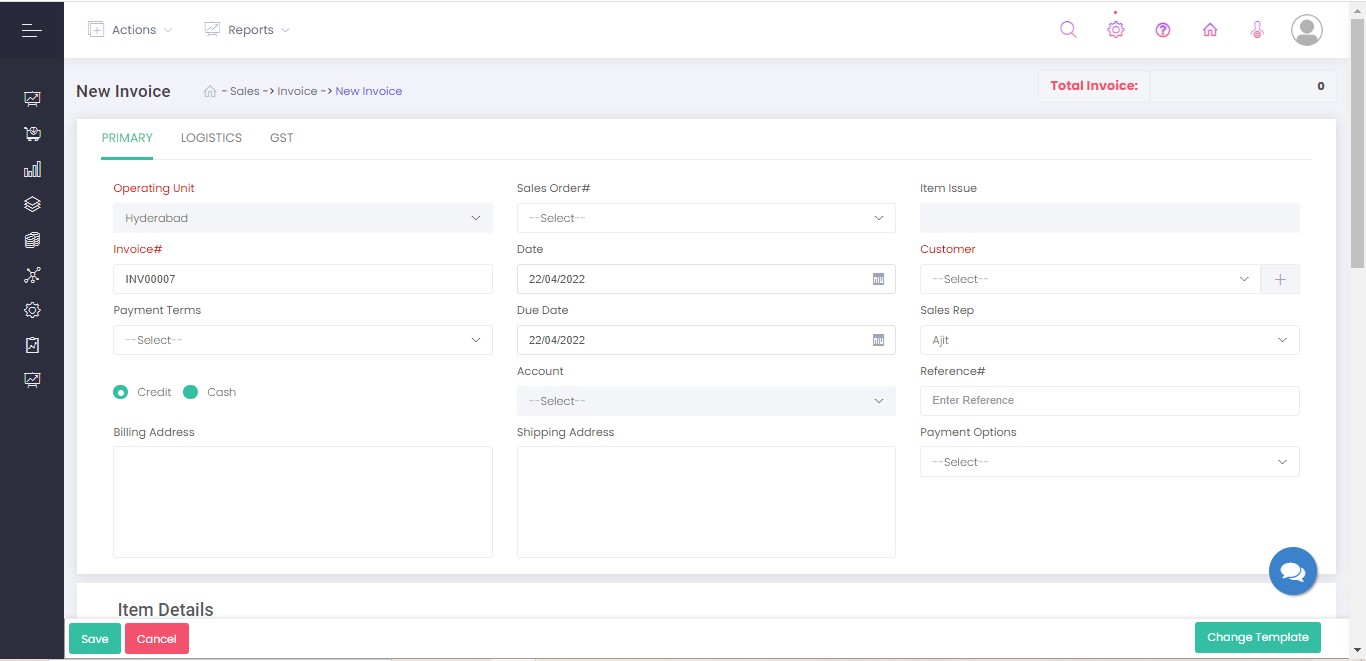Image resolution: width=1366 pixels, height=661 pixels.
Task: Open the home icon in the top bar
Action: [x=1210, y=30]
